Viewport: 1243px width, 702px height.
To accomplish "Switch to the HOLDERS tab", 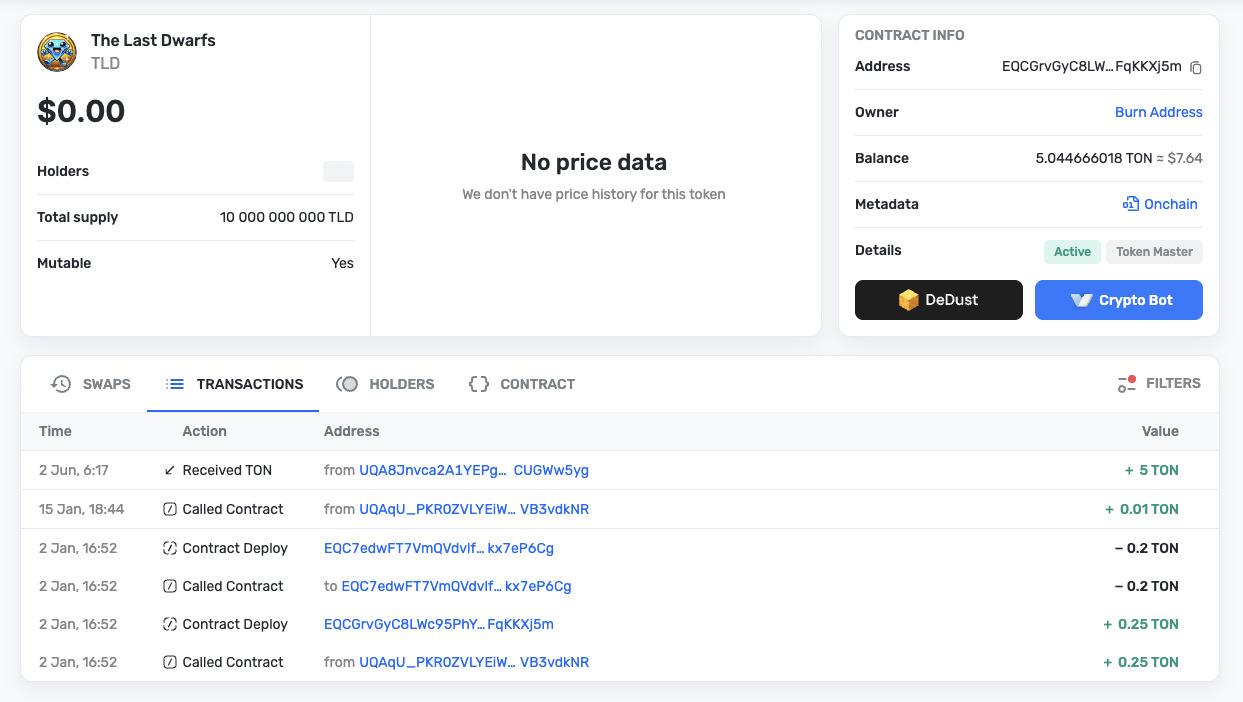I will click(x=385, y=384).
